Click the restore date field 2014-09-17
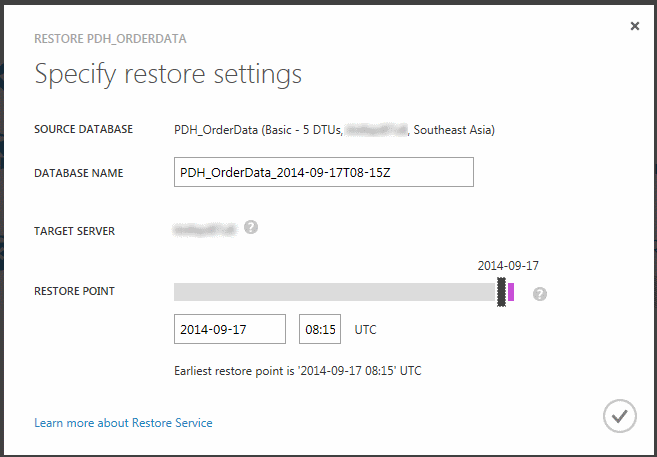 pos(229,329)
